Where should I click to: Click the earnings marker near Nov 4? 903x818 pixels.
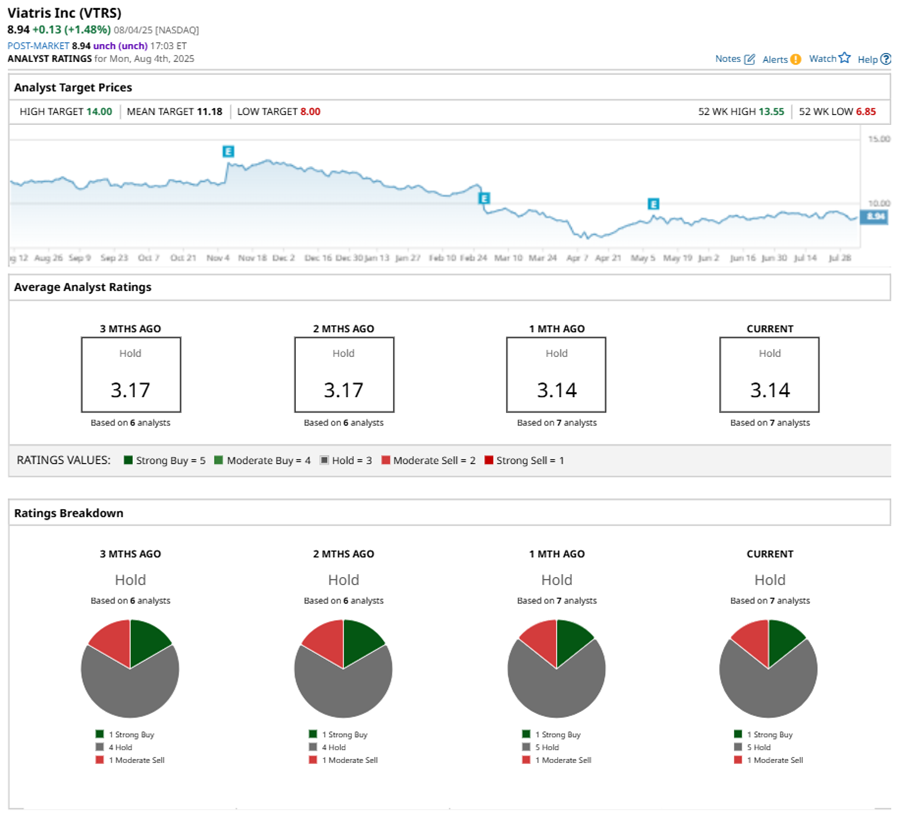pyautogui.click(x=228, y=152)
